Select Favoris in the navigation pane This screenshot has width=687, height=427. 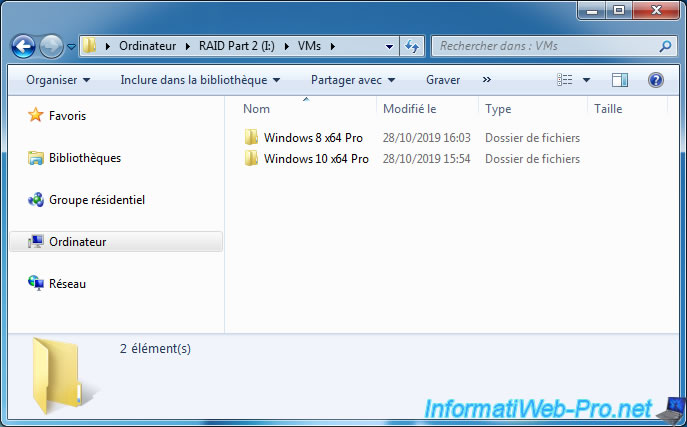67,116
